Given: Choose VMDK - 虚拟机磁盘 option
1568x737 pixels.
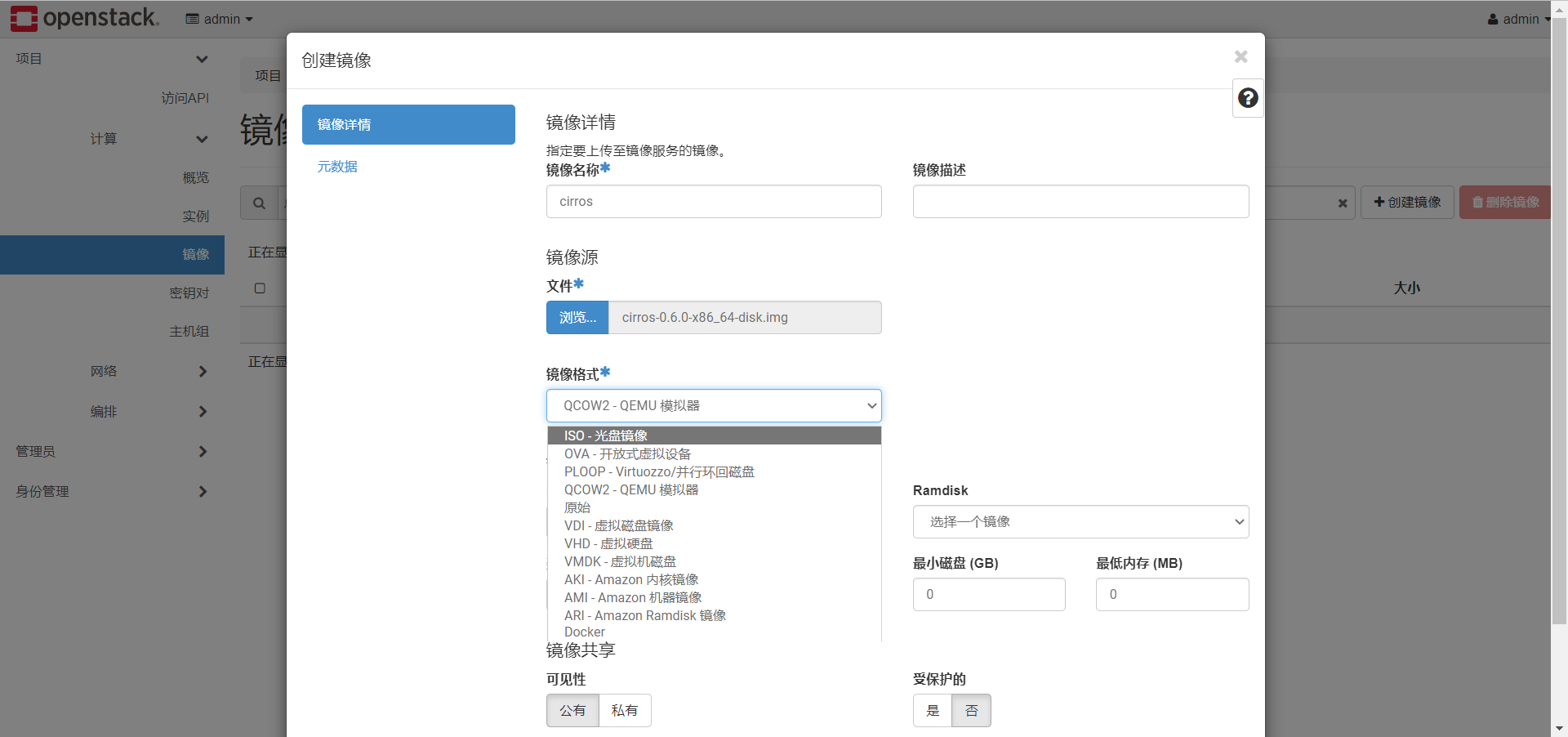Looking at the screenshot, I should 714,561.
